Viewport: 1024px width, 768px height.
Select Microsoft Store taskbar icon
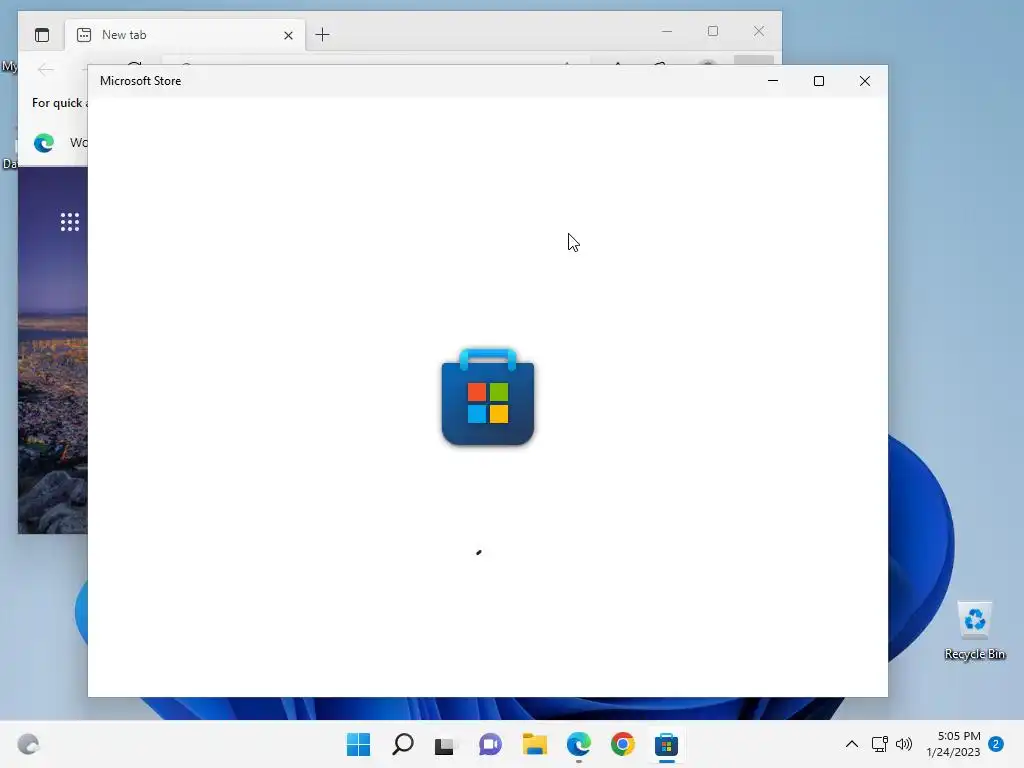[666, 744]
